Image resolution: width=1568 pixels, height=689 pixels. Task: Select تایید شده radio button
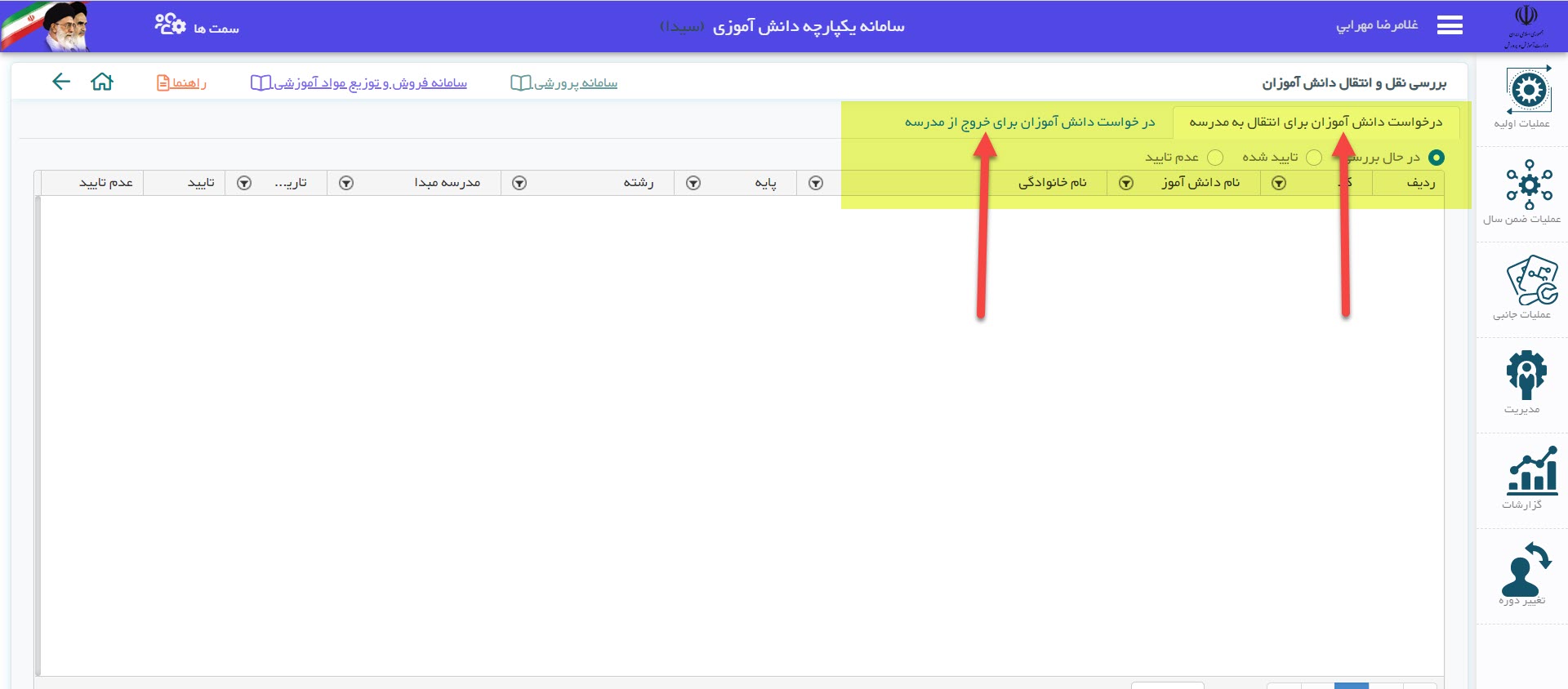[1313, 158]
